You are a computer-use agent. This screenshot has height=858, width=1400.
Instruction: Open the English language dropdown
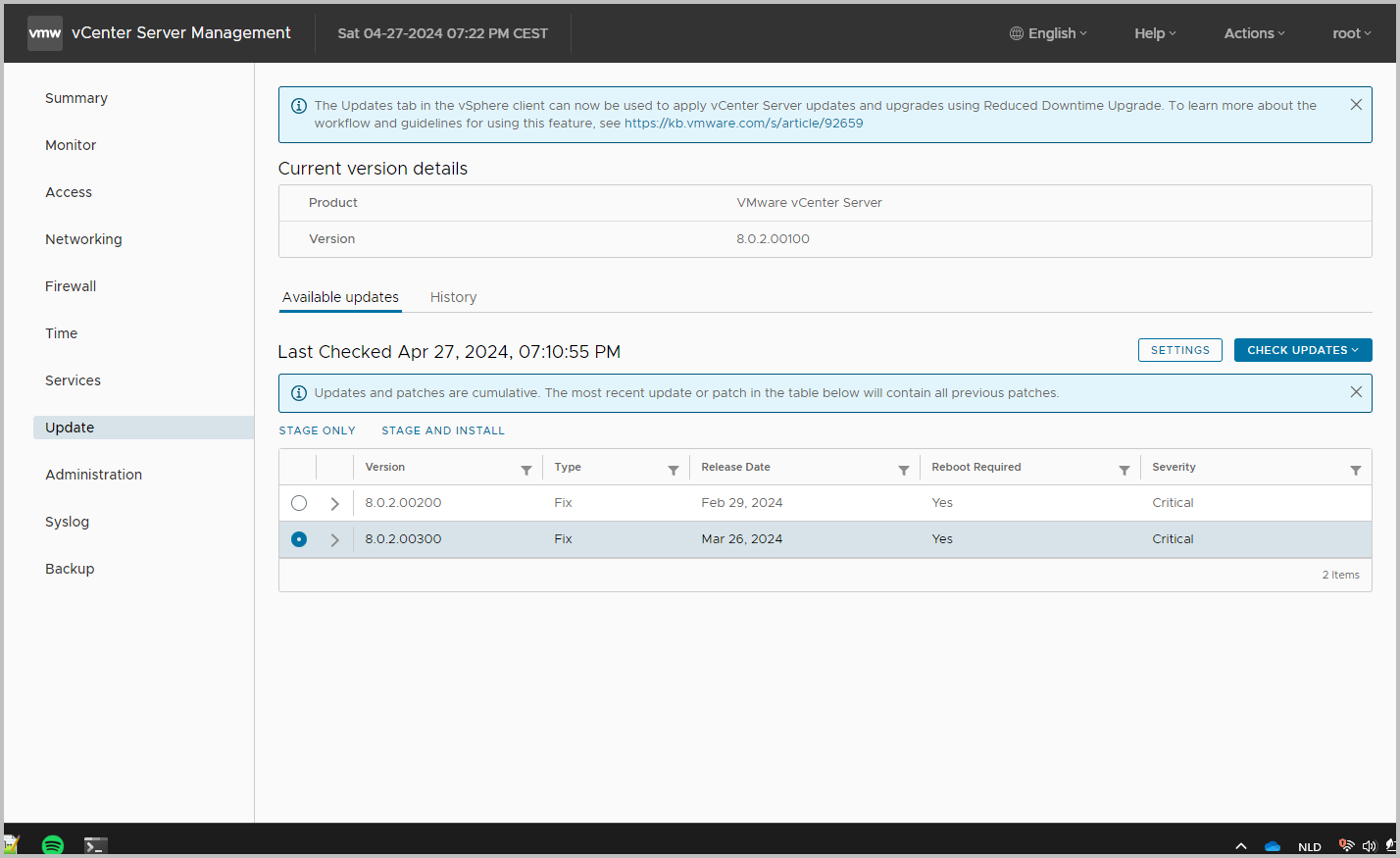(x=1049, y=33)
